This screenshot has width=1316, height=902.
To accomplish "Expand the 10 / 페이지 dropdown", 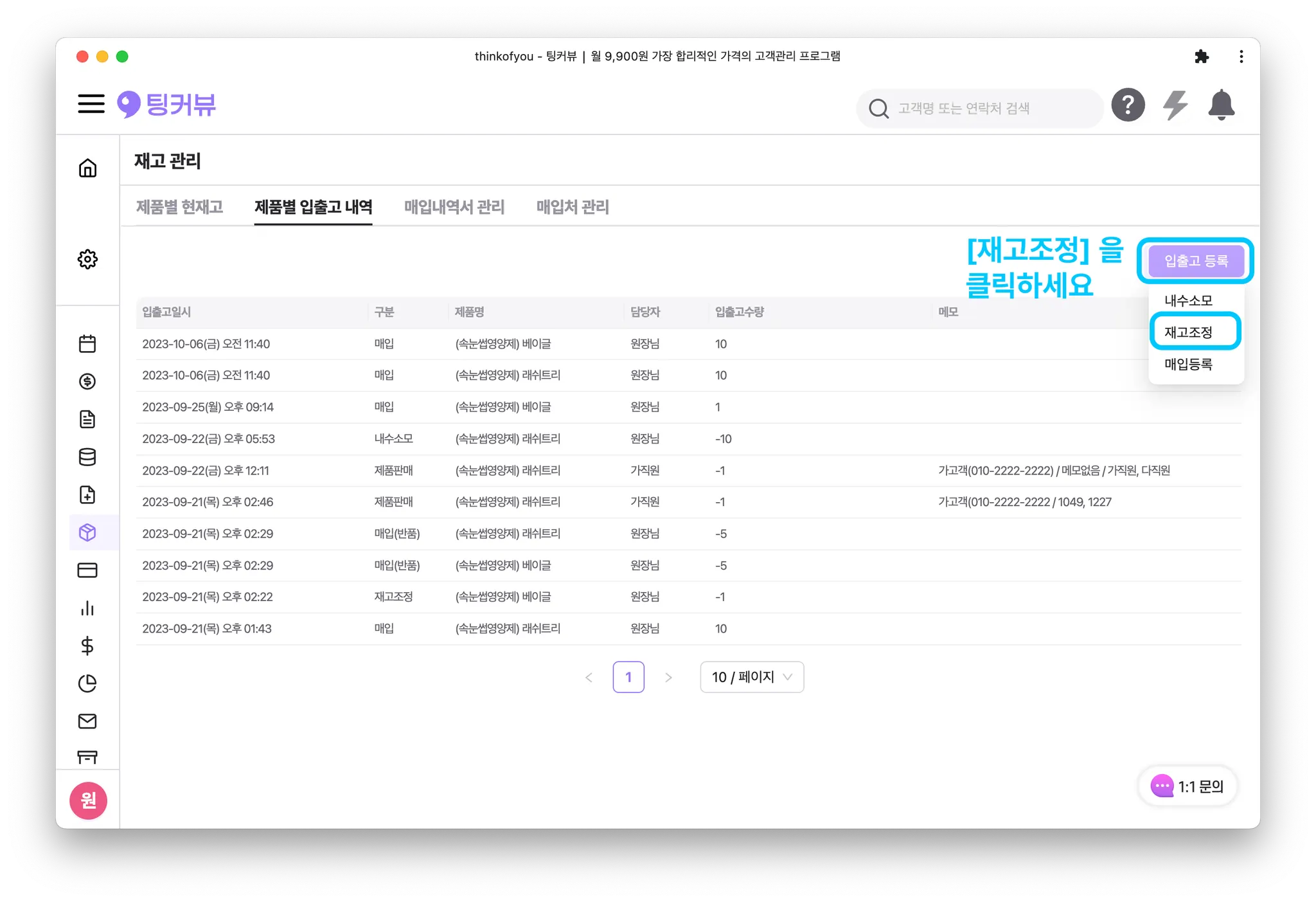I will point(751,677).
